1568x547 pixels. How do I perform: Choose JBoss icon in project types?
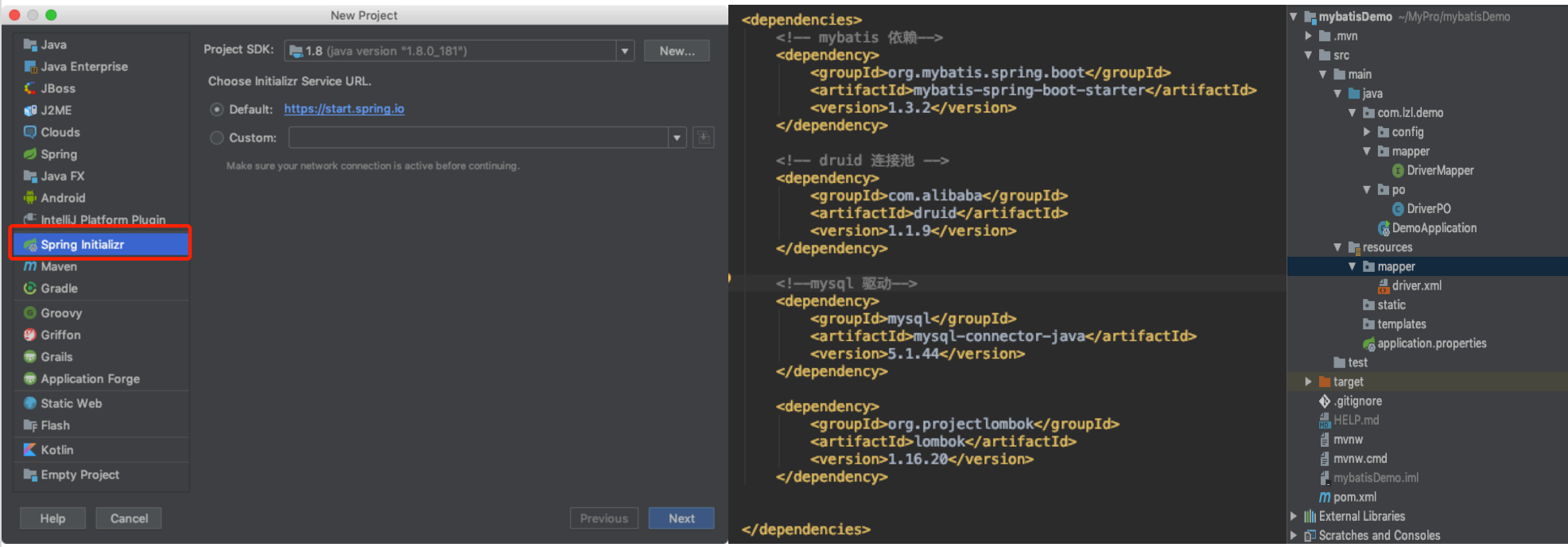coord(30,88)
